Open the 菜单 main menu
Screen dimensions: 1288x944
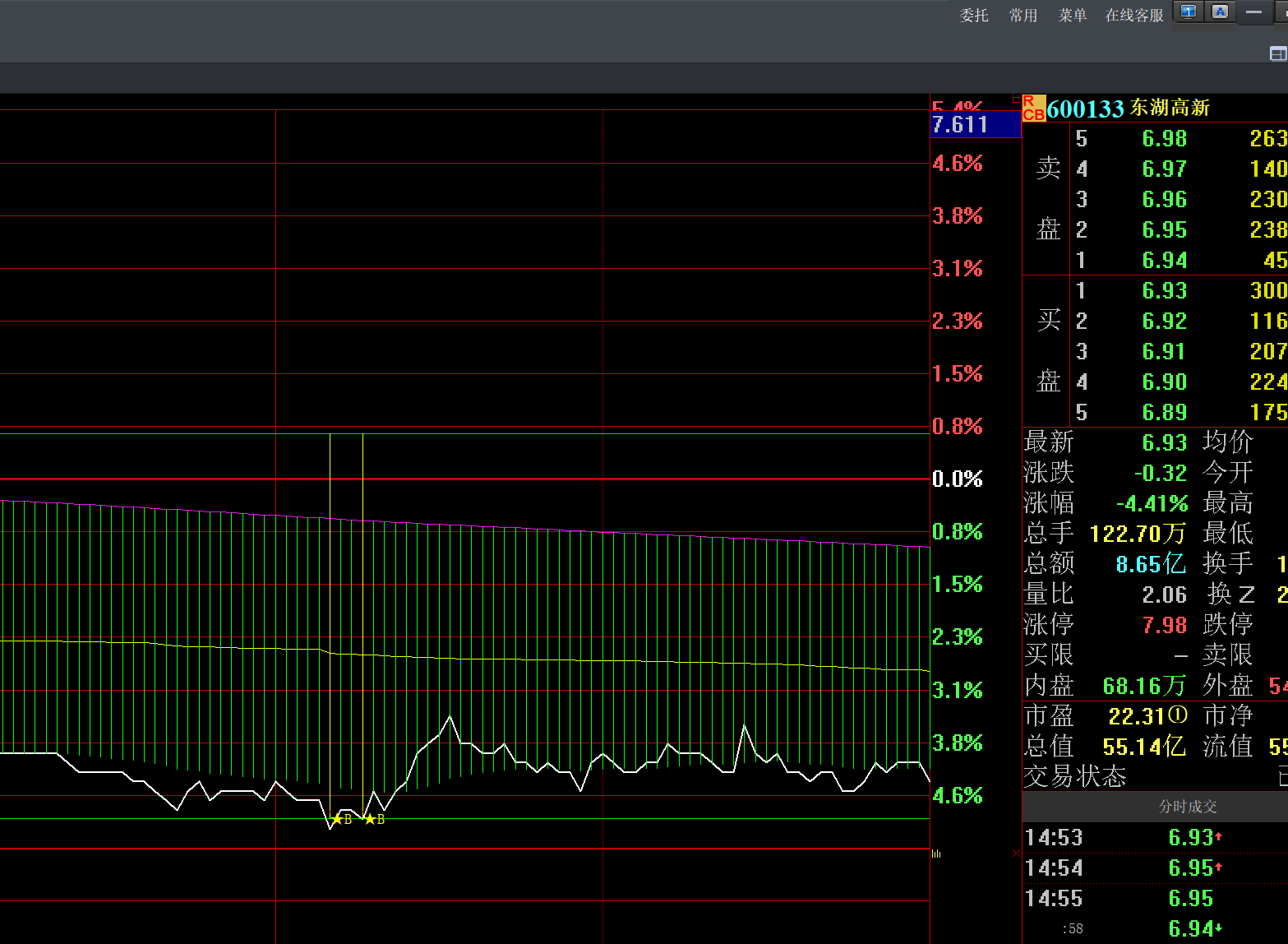[1073, 16]
